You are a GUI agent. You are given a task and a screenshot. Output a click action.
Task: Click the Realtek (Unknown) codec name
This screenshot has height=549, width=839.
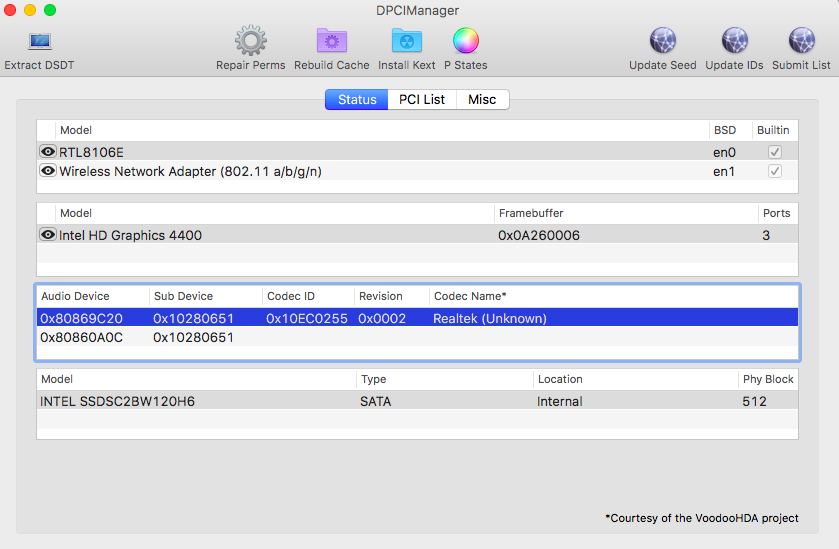coord(490,318)
